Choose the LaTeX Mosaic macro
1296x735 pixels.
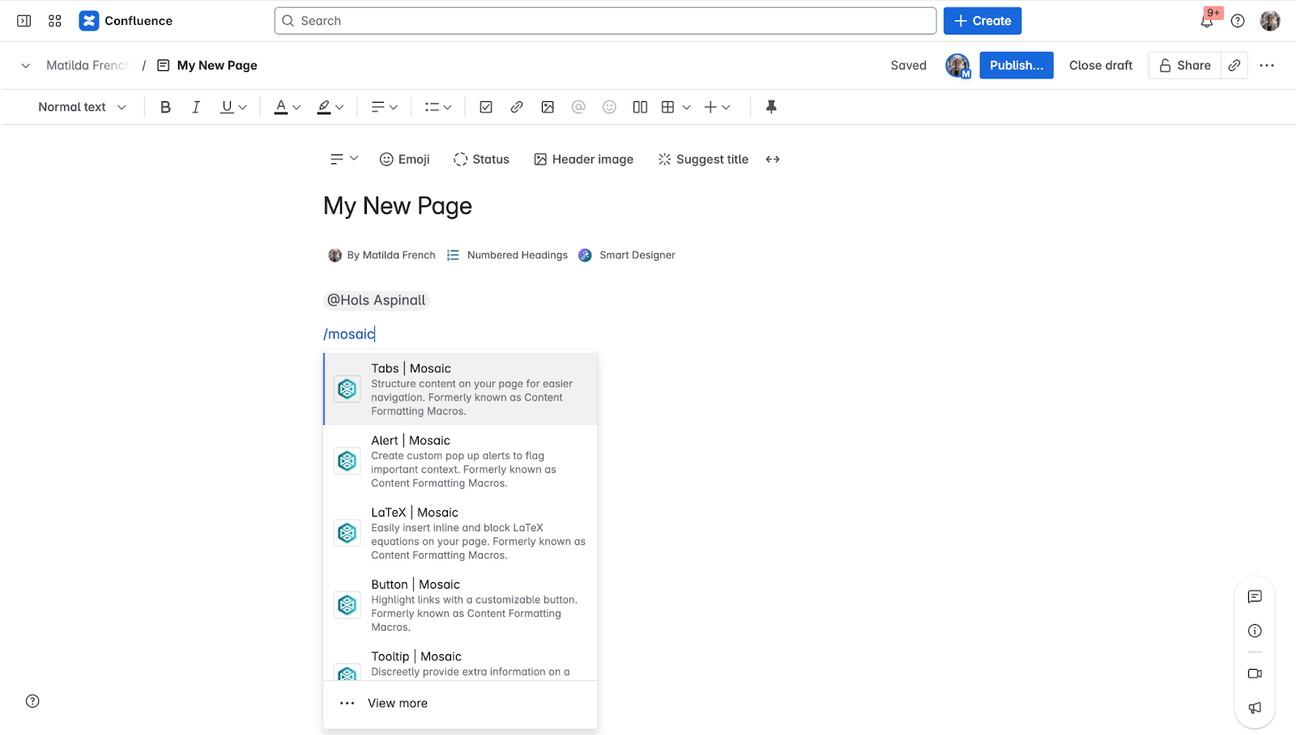460,532
